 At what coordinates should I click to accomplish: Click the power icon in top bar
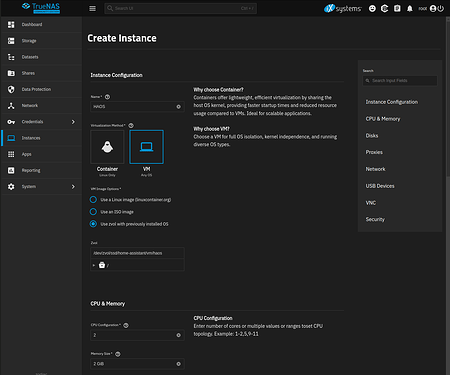[441, 9]
